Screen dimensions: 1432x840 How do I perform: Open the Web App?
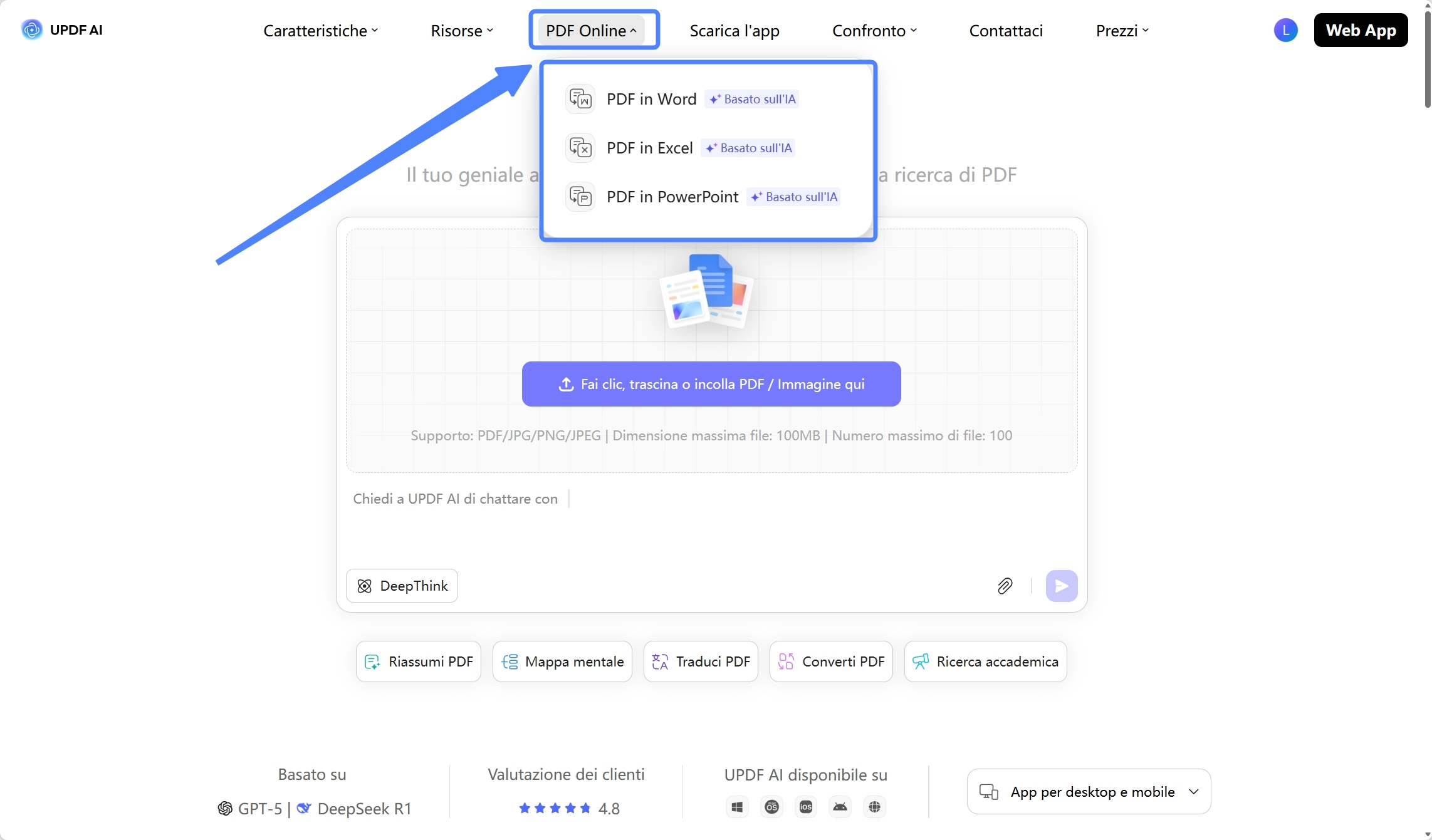(x=1361, y=30)
